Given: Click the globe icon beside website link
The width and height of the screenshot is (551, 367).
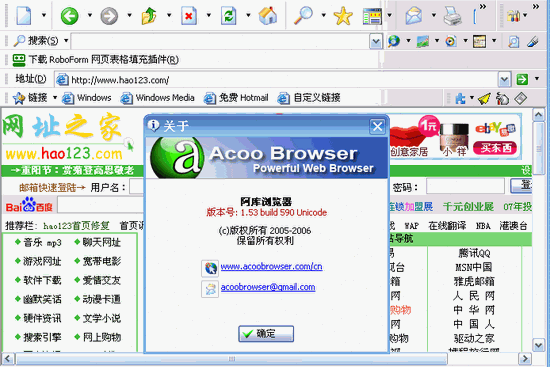Looking at the screenshot, I should tap(210, 268).
